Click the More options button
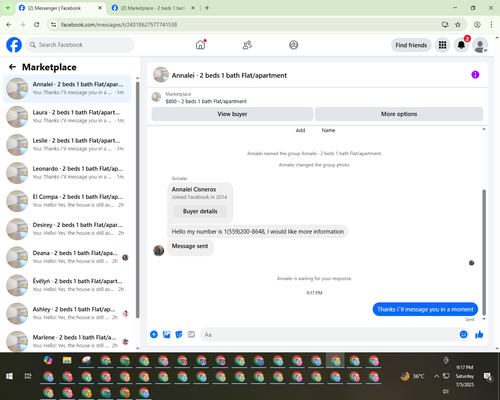The image size is (500, 400). [x=399, y=114]
